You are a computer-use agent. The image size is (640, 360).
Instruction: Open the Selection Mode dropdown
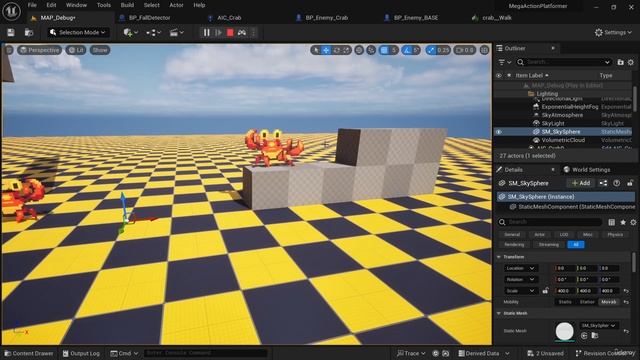[x=78, y=32]
